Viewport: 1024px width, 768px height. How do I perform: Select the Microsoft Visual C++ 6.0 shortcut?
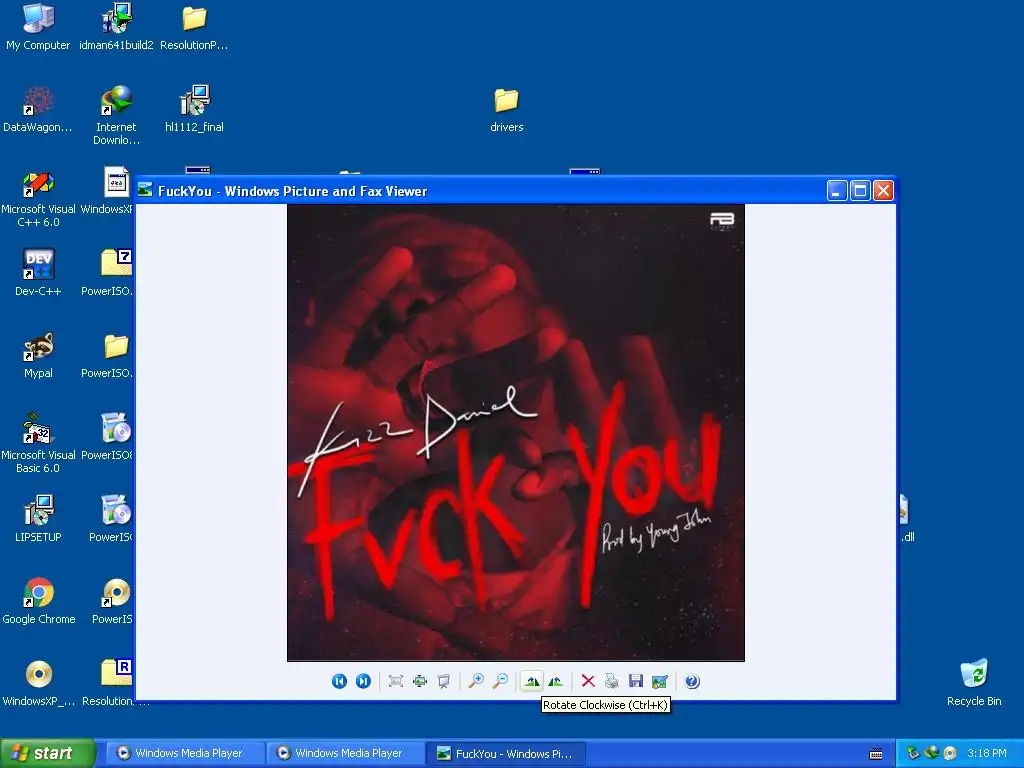[x=38, y=197]
